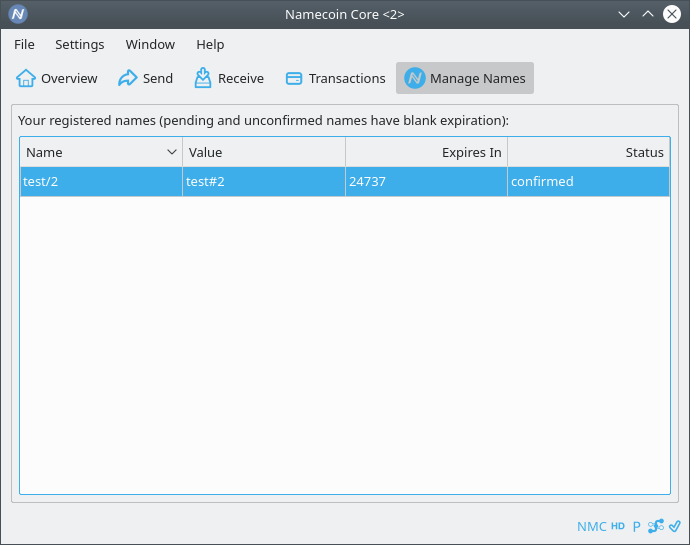Click the sort arrow in Name header
Screen dimensions: 690x545
(x=172, y=152)
